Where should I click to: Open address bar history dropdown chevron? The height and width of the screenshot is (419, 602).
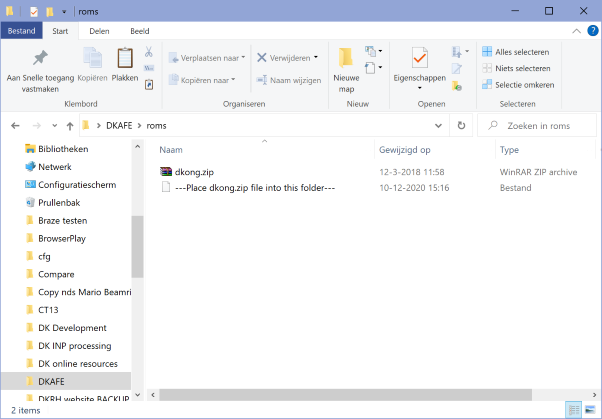[438, 126]
